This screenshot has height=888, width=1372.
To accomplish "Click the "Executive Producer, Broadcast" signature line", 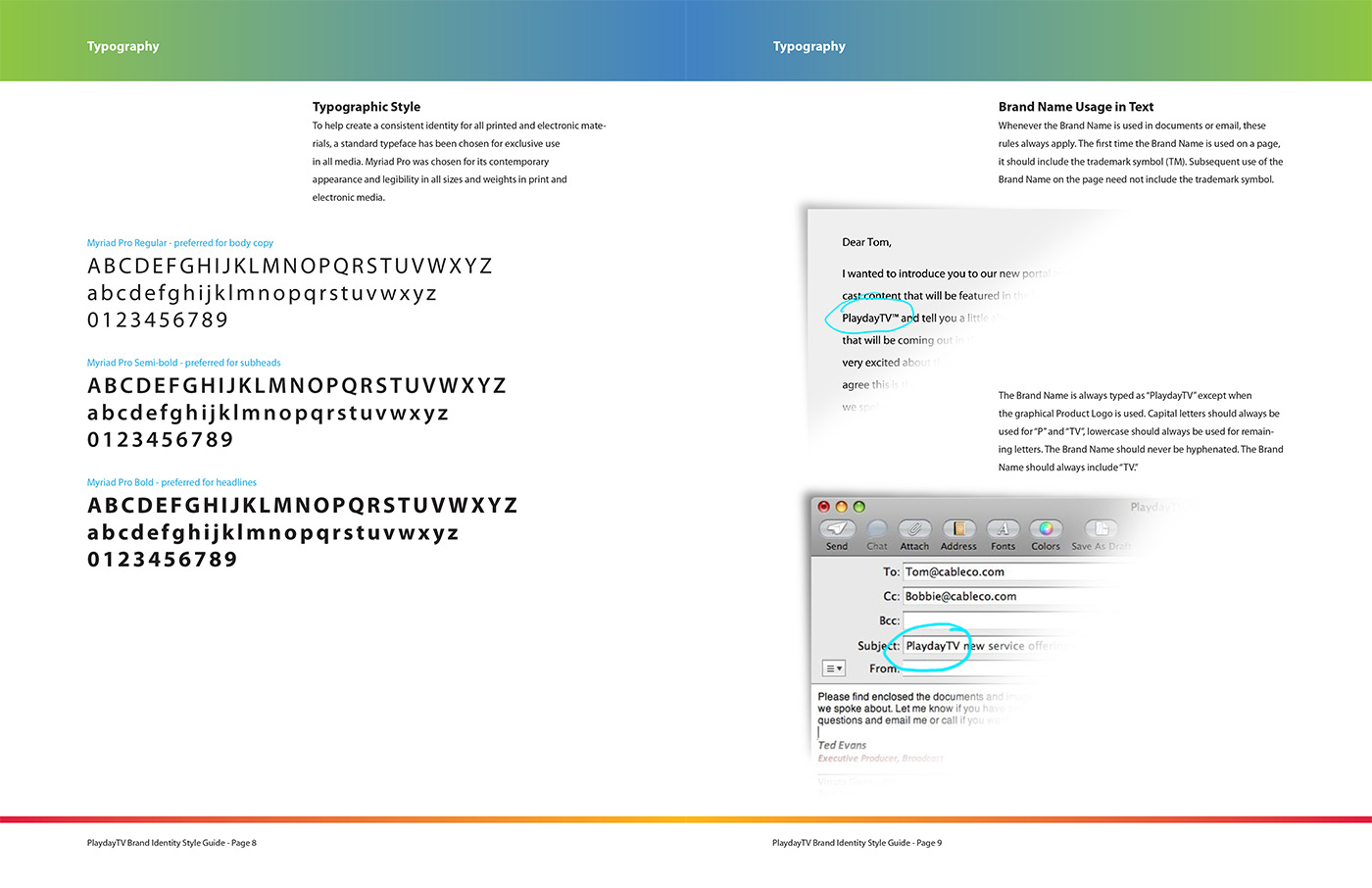I will [x=880, y=759].
